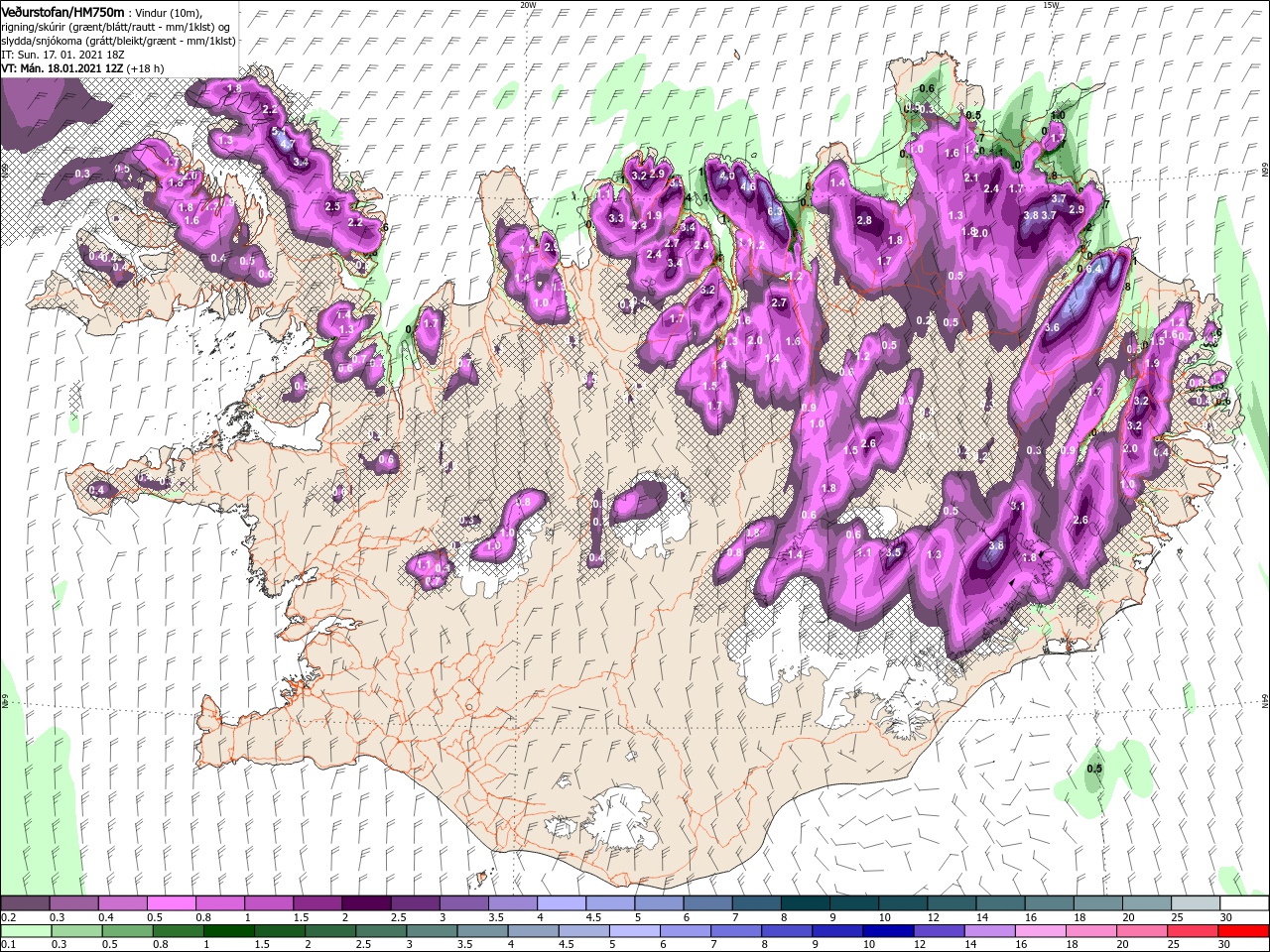
Task: Pick the palest green bottom-row swatch between 0.1 and 0.3
Action: pos(25,931)
